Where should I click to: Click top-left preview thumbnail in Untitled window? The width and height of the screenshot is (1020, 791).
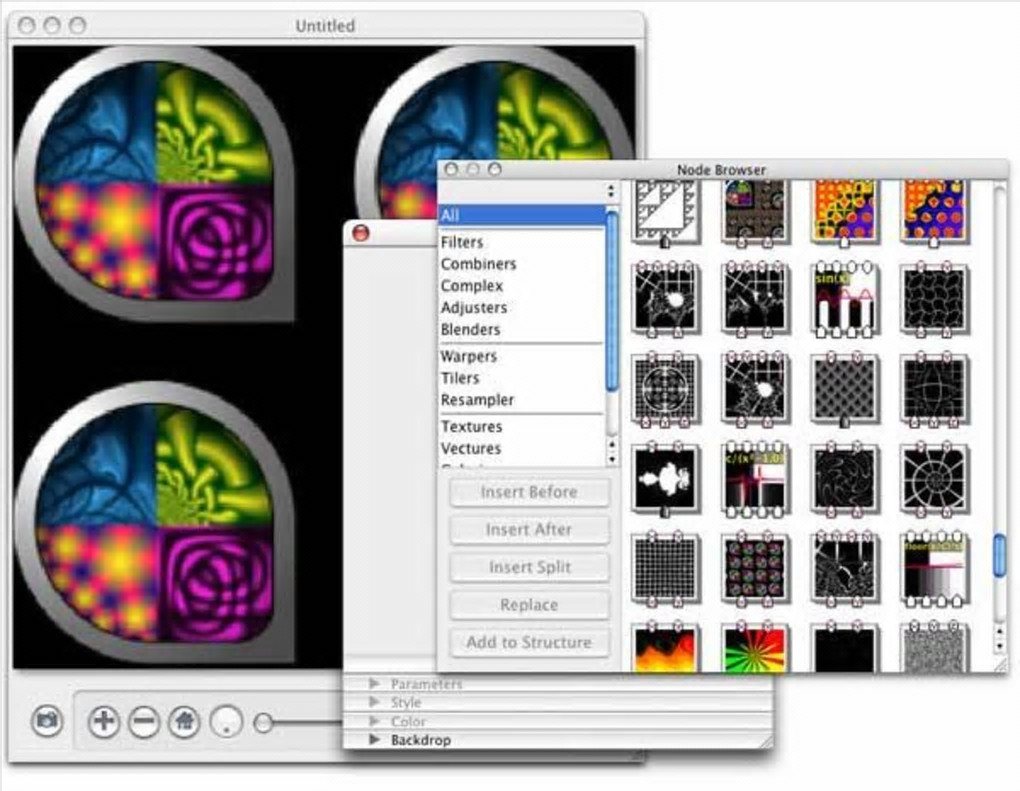click(154, 184)
